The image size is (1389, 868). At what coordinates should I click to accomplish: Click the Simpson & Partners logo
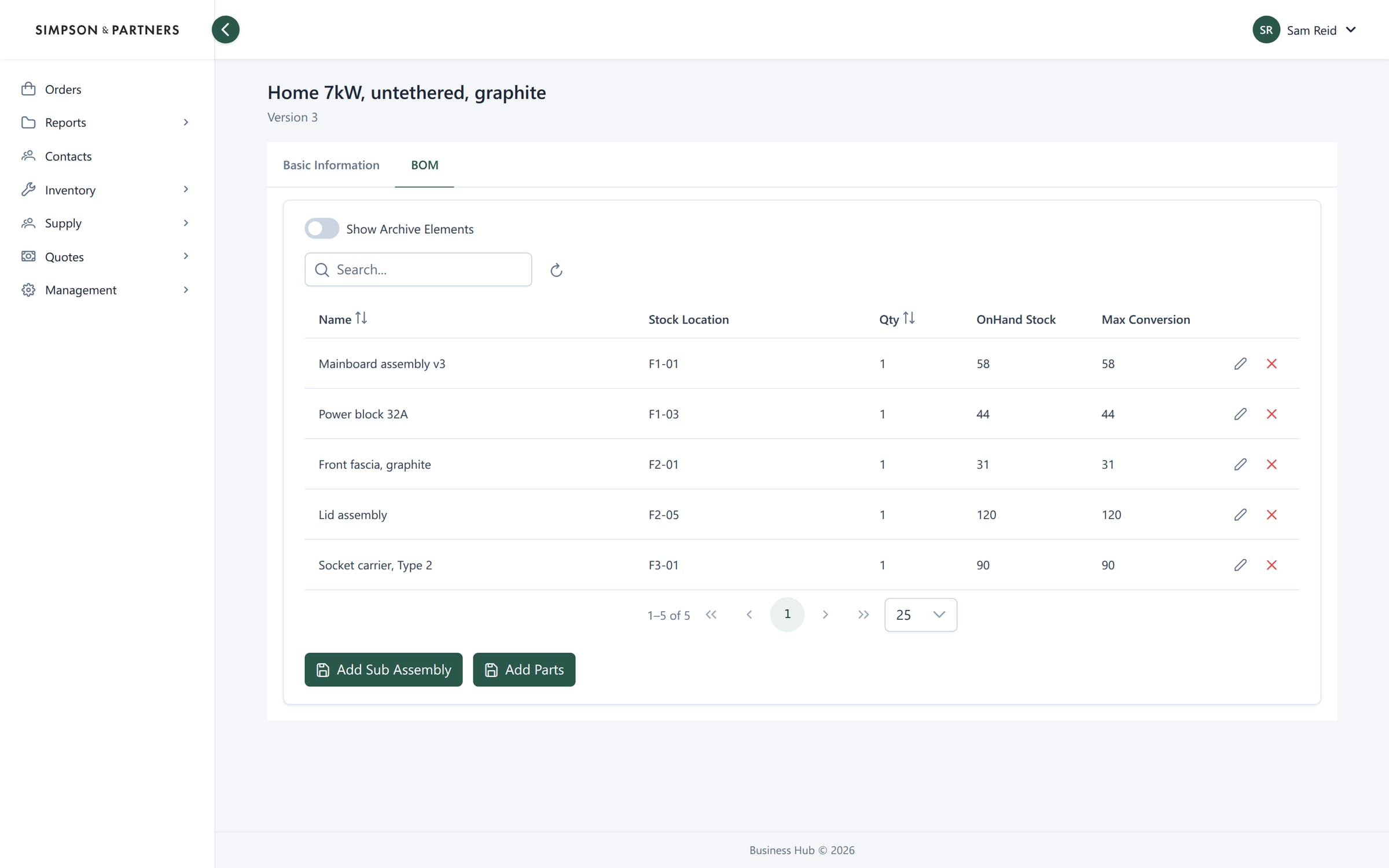(107, 30)
